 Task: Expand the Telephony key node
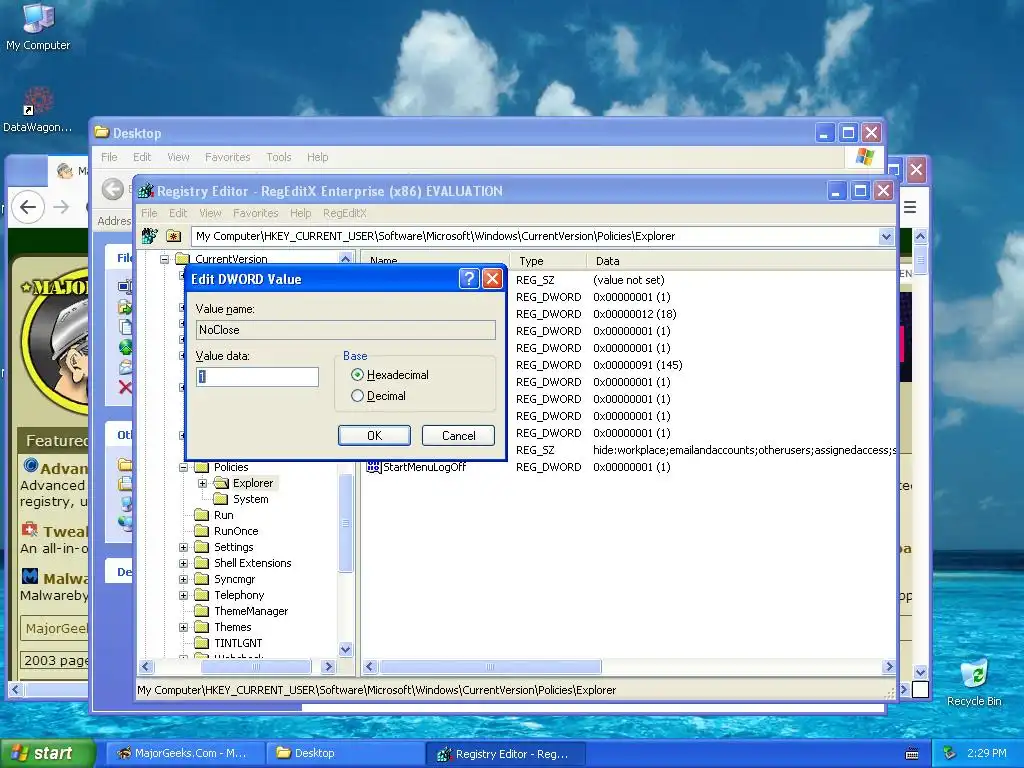[184, 595]
